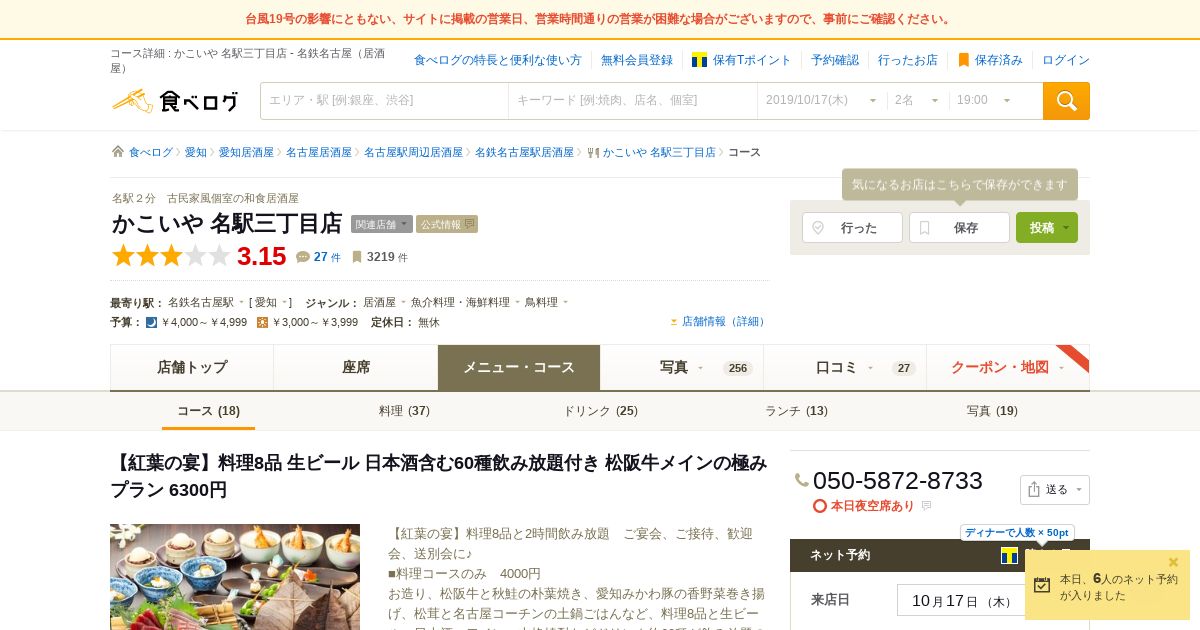Image resolution: width=1200 pixels, height=630 pixels.
Task: Switch to ドリンク (25) sub-tab
Action: pos(600,411)
